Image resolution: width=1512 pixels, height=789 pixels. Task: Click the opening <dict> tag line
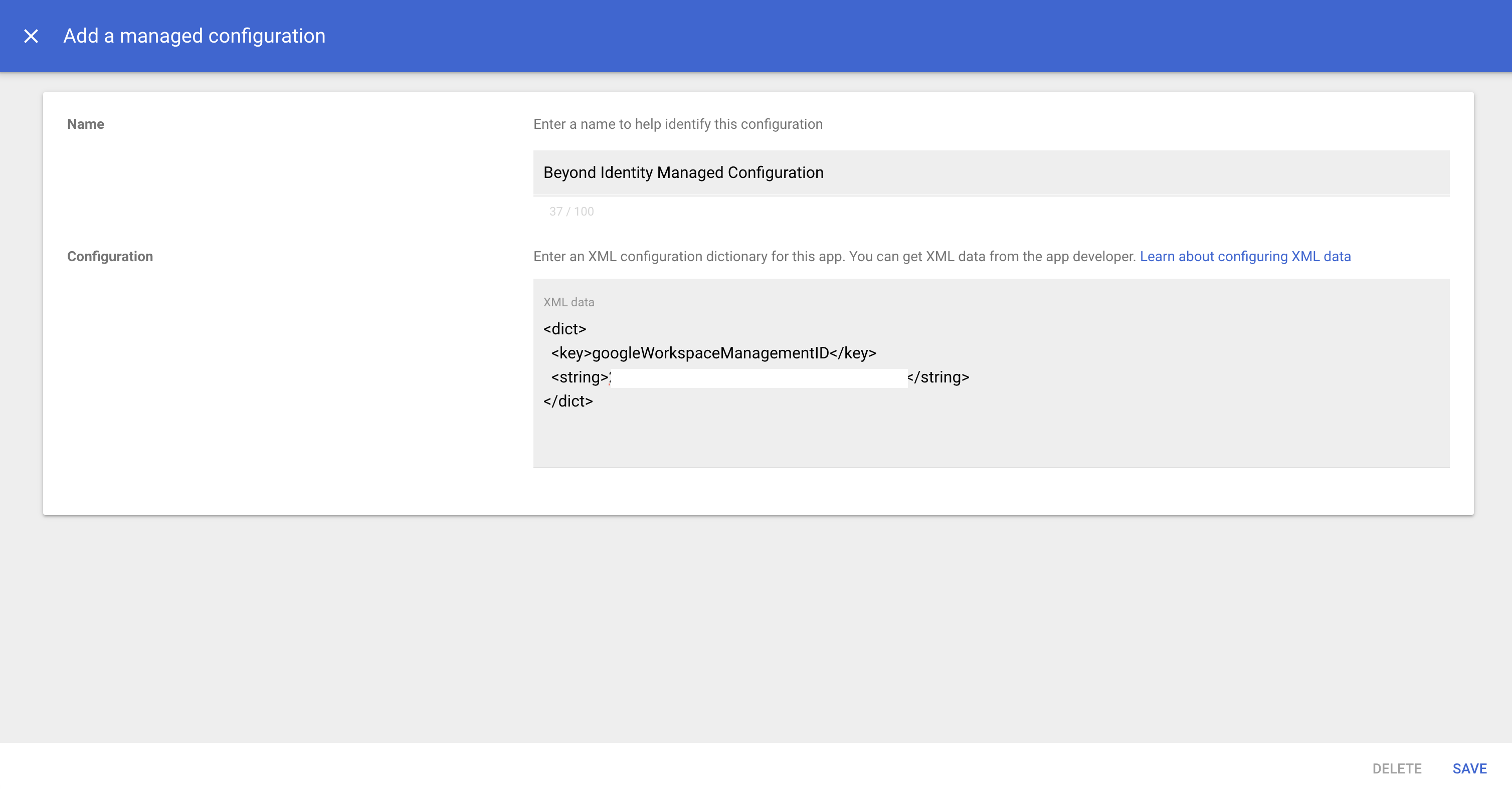(564, 329)
